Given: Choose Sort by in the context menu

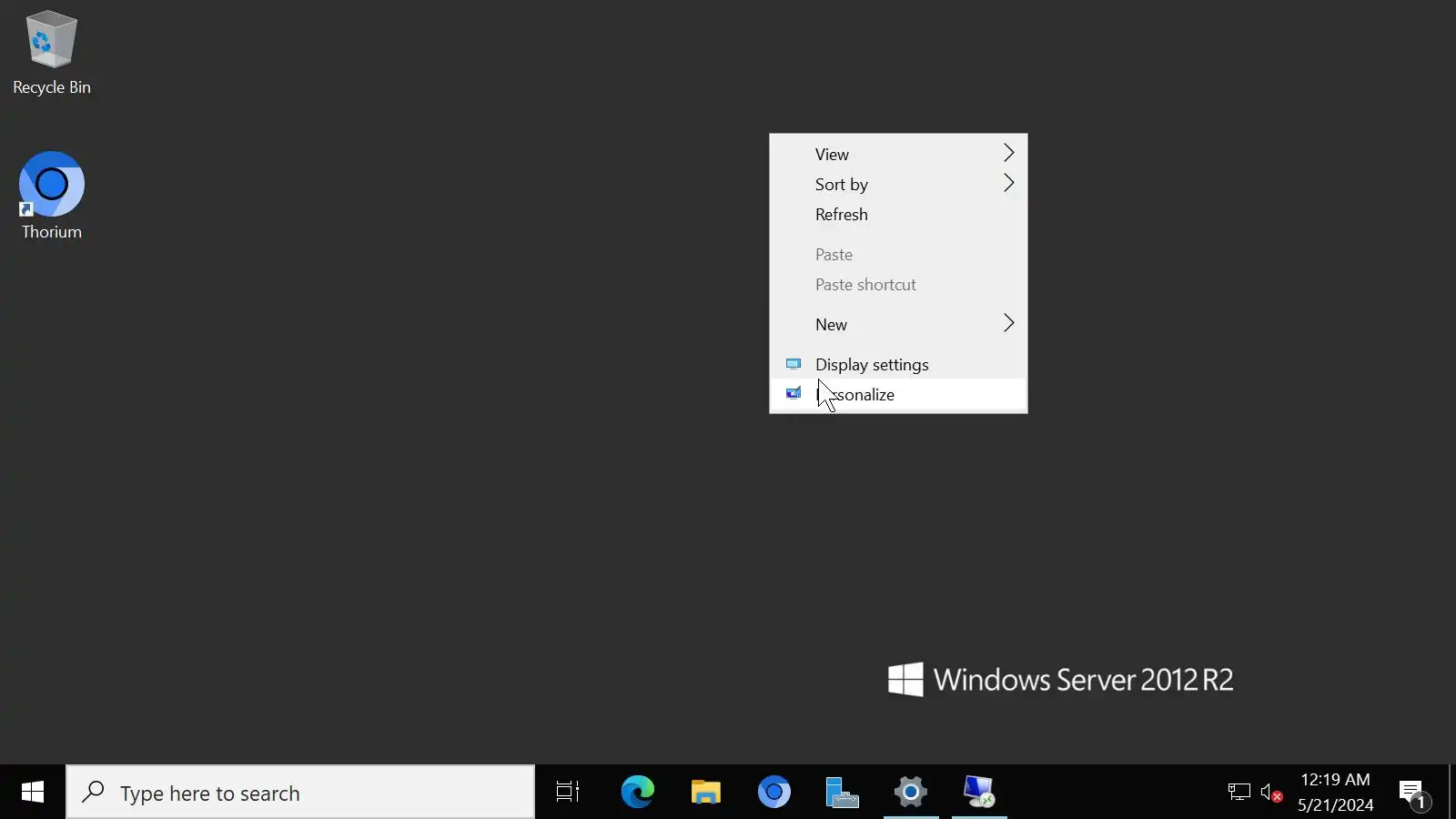Looking at the screenshot, I should pyautogui.click(x=898, y=184).
